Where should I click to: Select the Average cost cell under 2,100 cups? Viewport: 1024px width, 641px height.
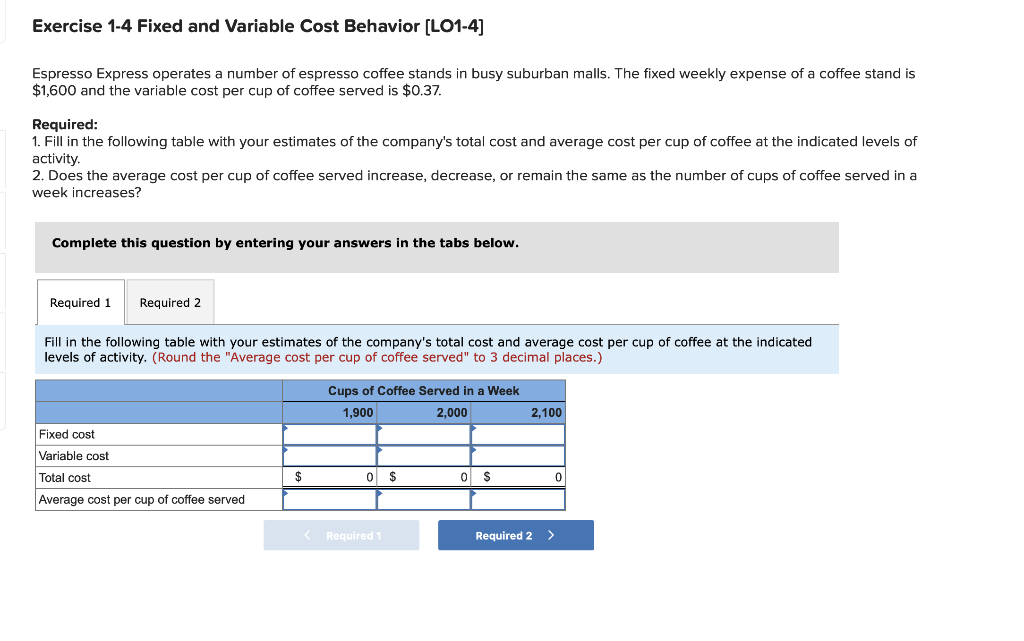tap(516, 499)
